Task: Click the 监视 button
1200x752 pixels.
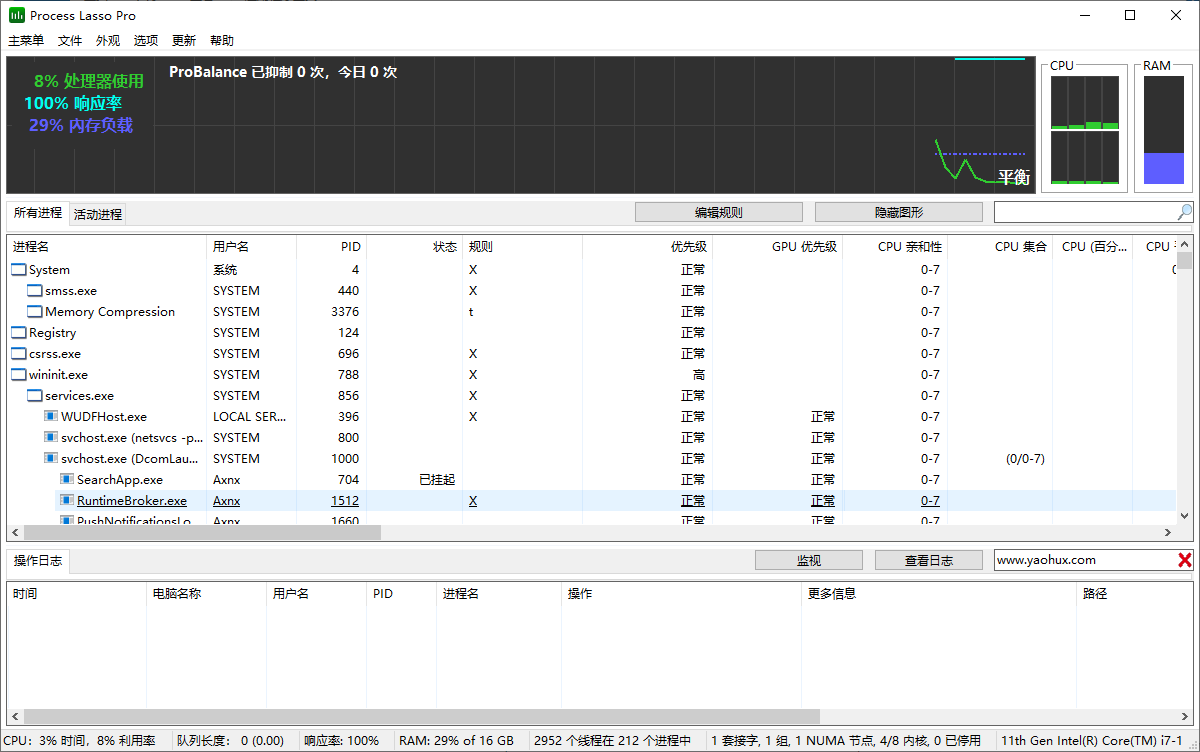Action: [x=808, y=560]
